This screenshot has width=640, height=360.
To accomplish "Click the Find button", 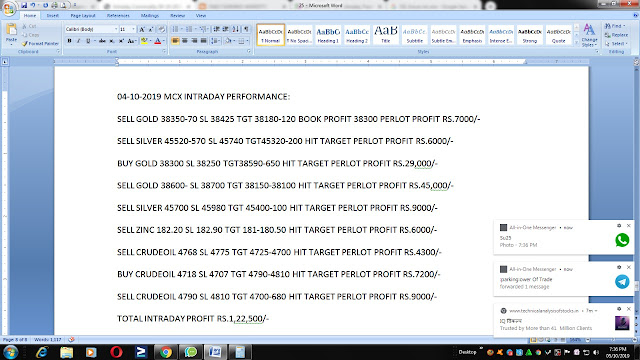I will 615,26.
